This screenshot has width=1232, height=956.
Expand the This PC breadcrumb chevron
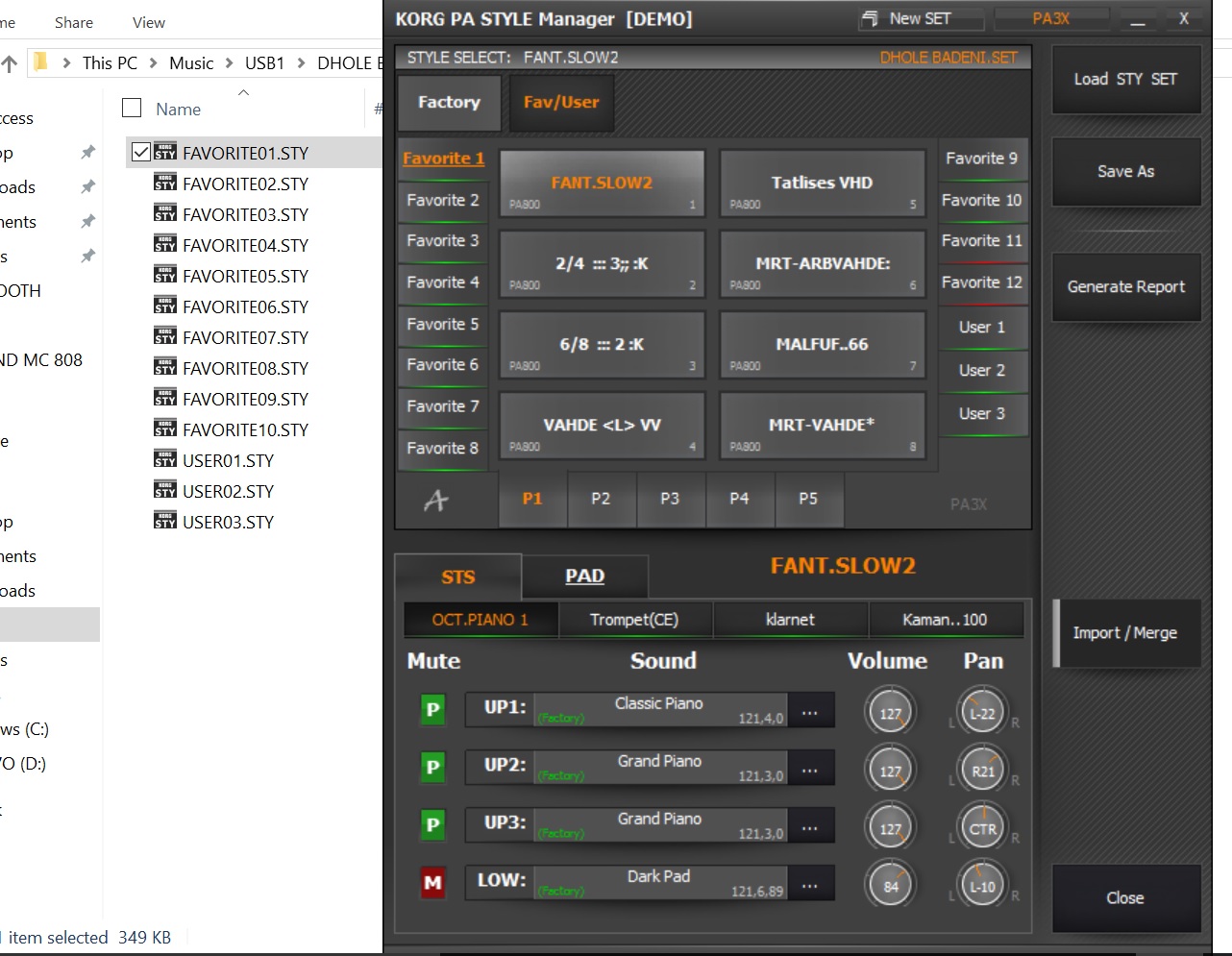pos(153,63)
